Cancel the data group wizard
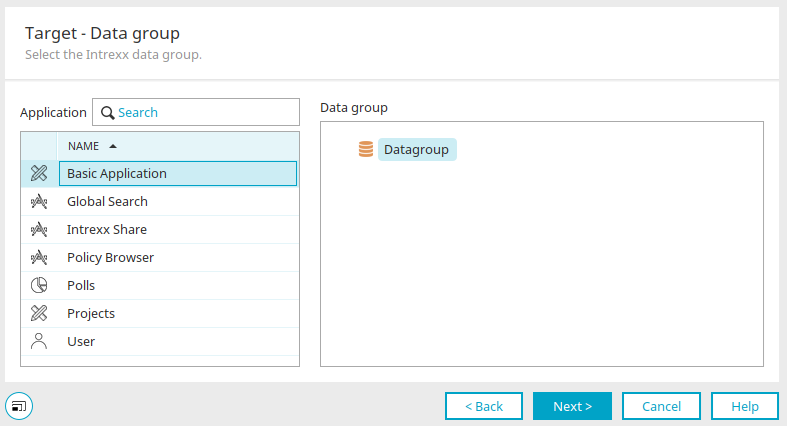 (x=661, y=406)
